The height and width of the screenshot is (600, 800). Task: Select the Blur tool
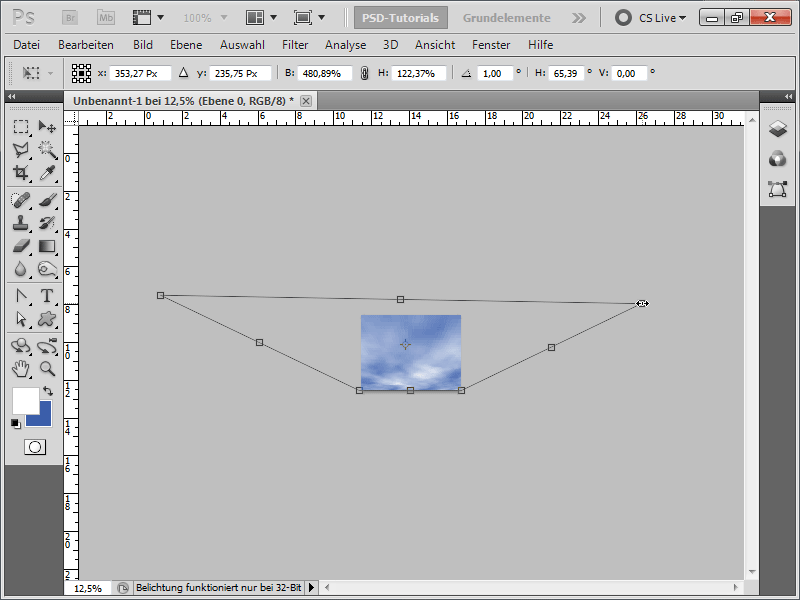pos(20,269)
